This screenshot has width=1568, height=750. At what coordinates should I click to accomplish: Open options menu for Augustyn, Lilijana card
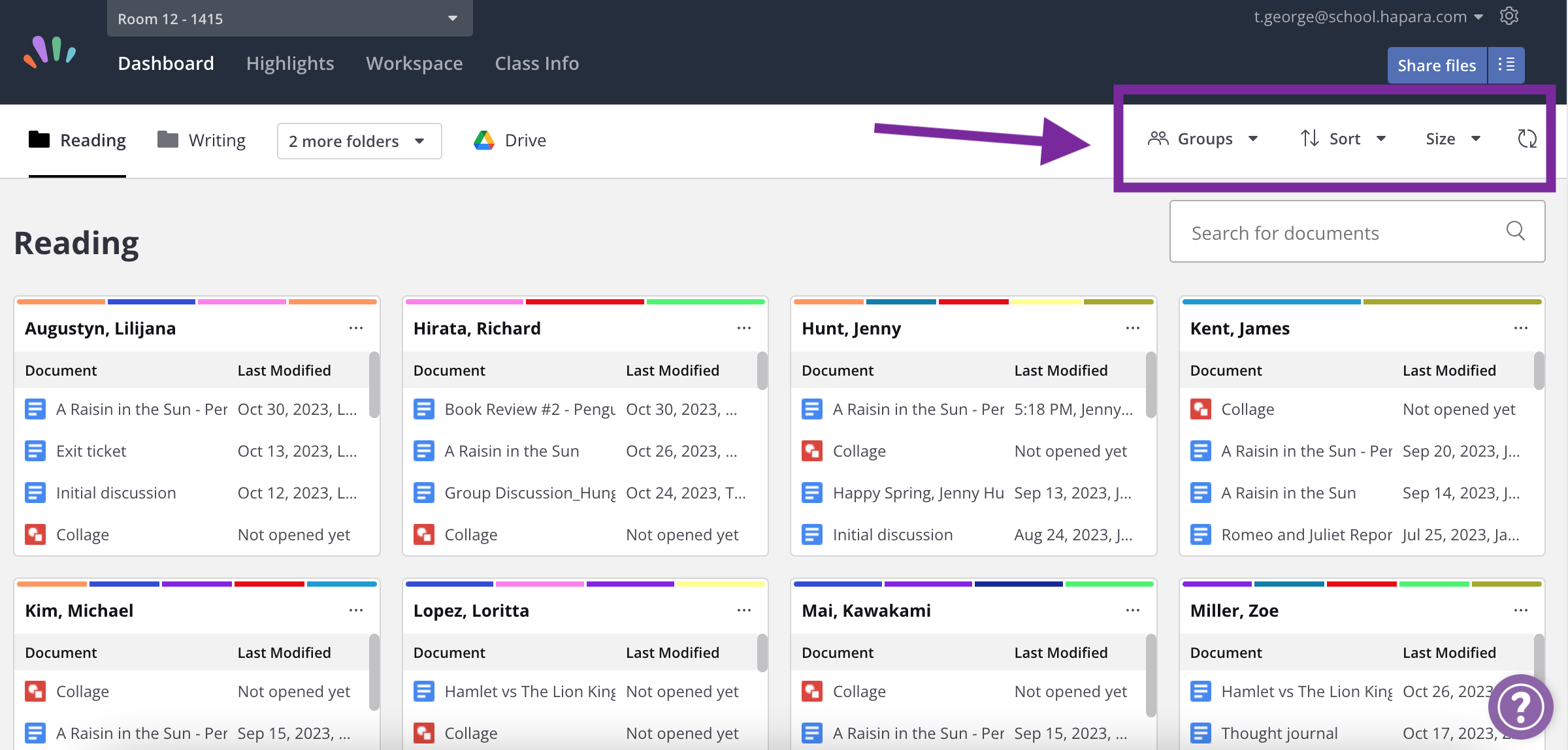pyautogui.click(x=356, y=328)
